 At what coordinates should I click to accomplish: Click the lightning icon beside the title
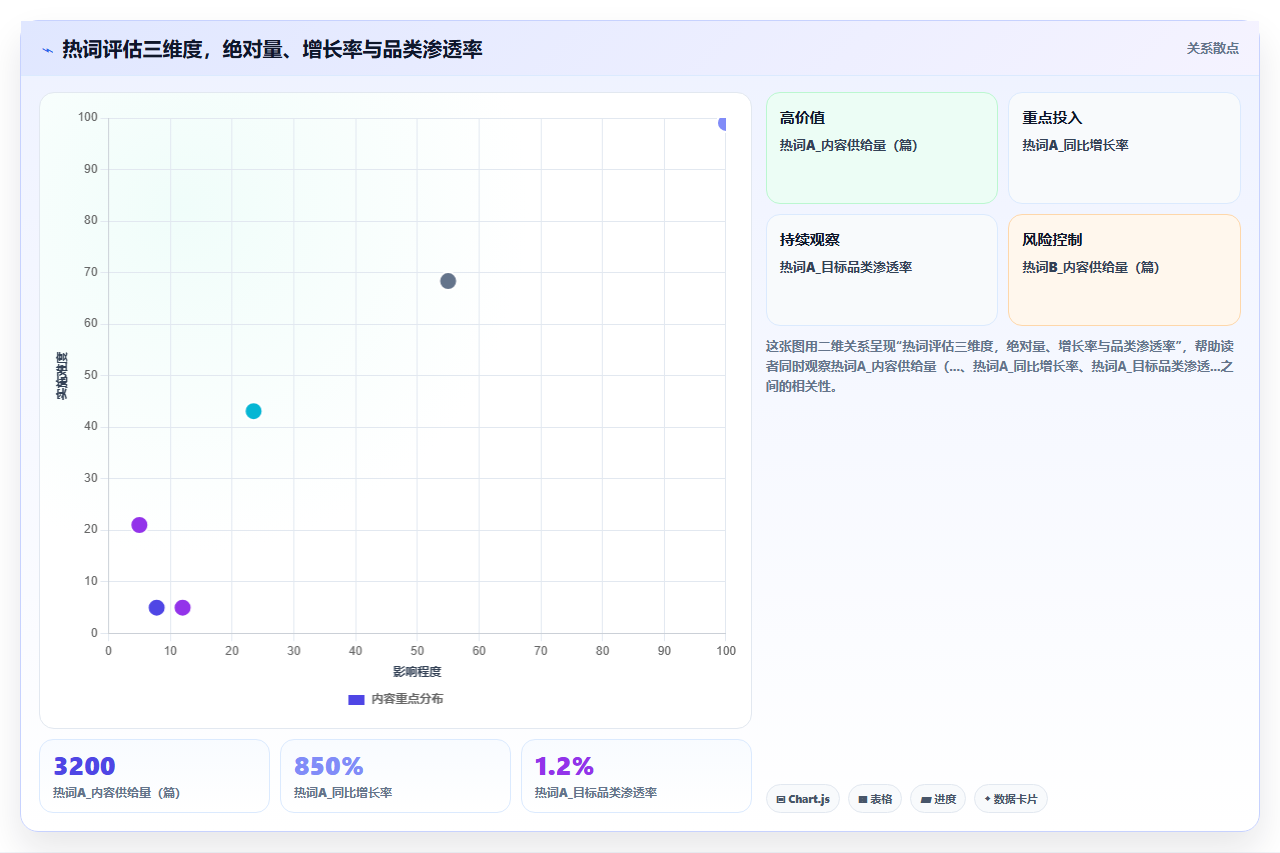click(x=47, y=49)
